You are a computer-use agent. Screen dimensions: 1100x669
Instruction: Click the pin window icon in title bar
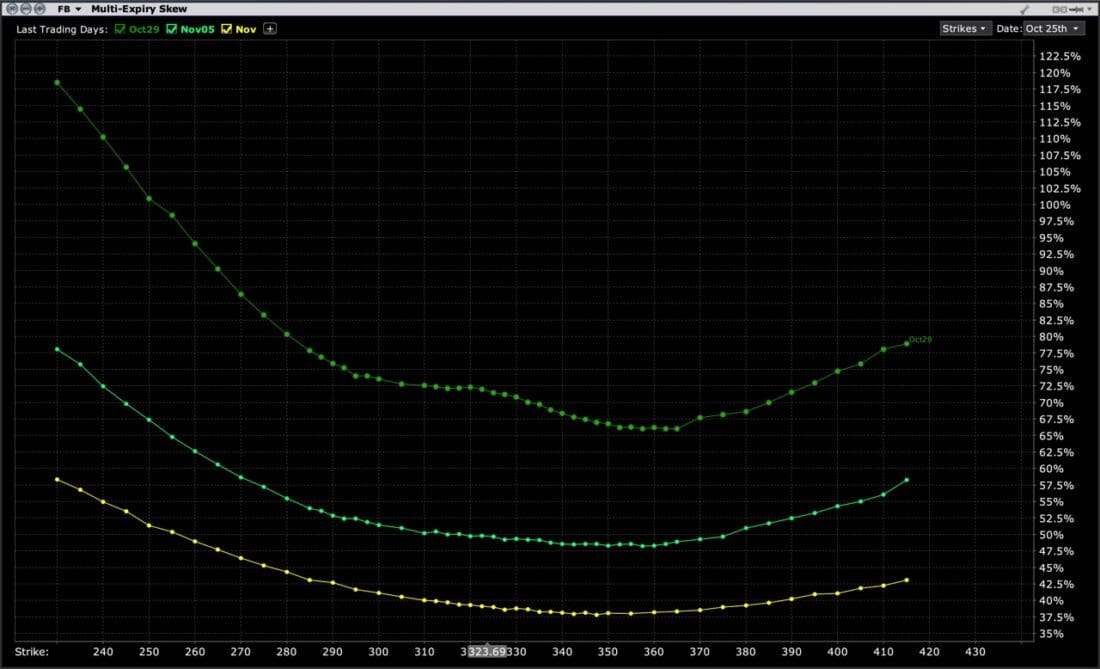point(1076,9)
